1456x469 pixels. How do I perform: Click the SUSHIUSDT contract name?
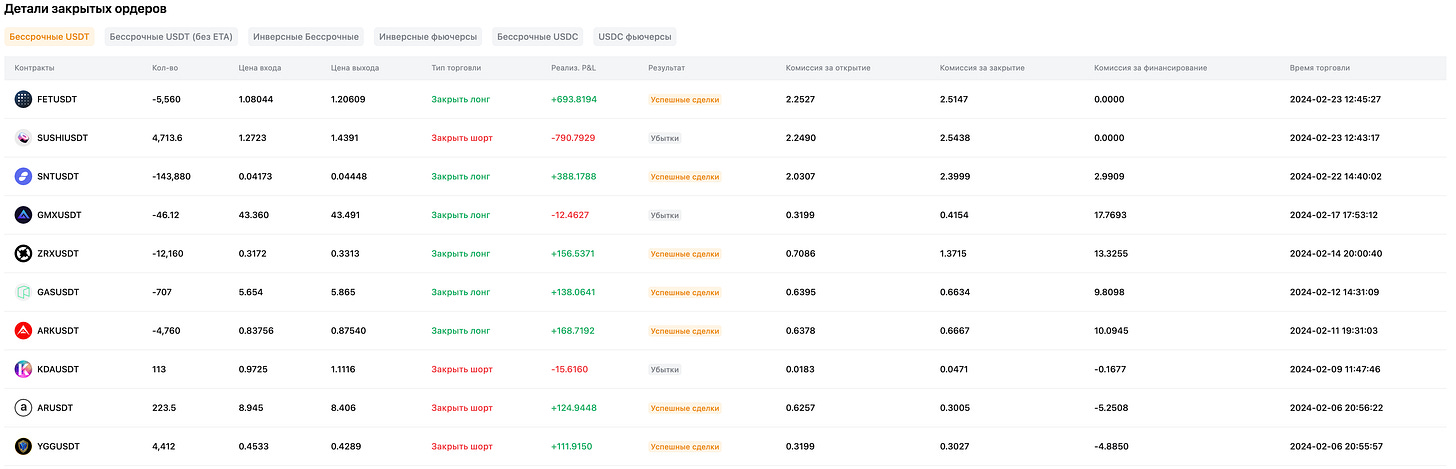[62, 138]
